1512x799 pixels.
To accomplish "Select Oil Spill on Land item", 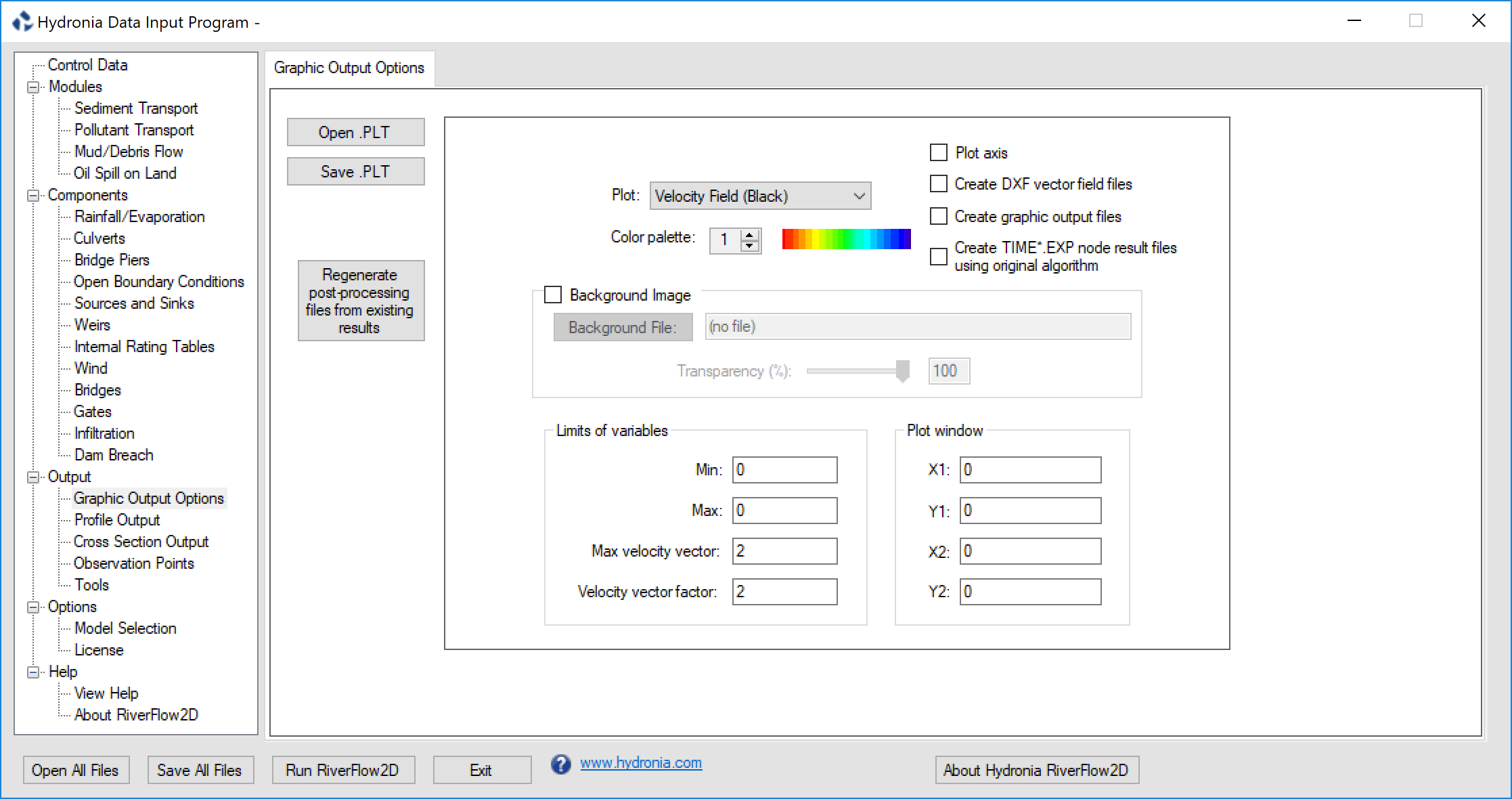I will (125, 173).
